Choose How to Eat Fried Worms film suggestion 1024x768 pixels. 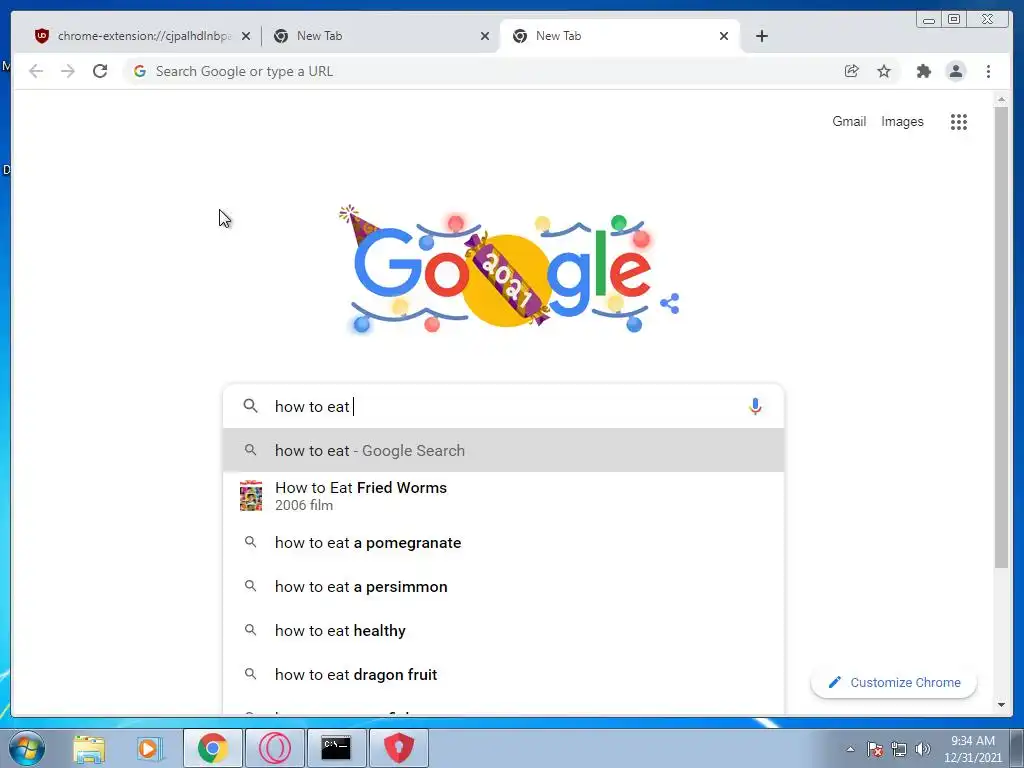pos(504,496)
